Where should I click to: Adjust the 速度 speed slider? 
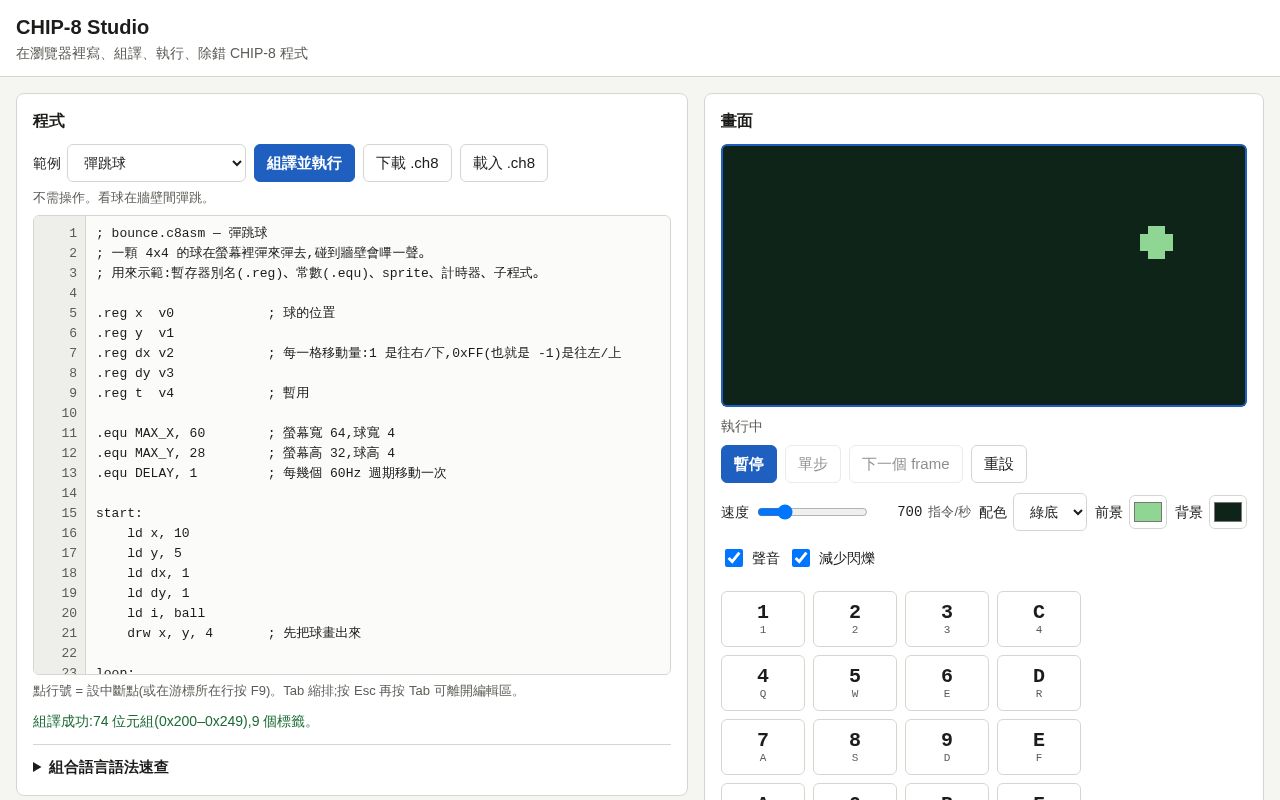(x=812, y=512)
